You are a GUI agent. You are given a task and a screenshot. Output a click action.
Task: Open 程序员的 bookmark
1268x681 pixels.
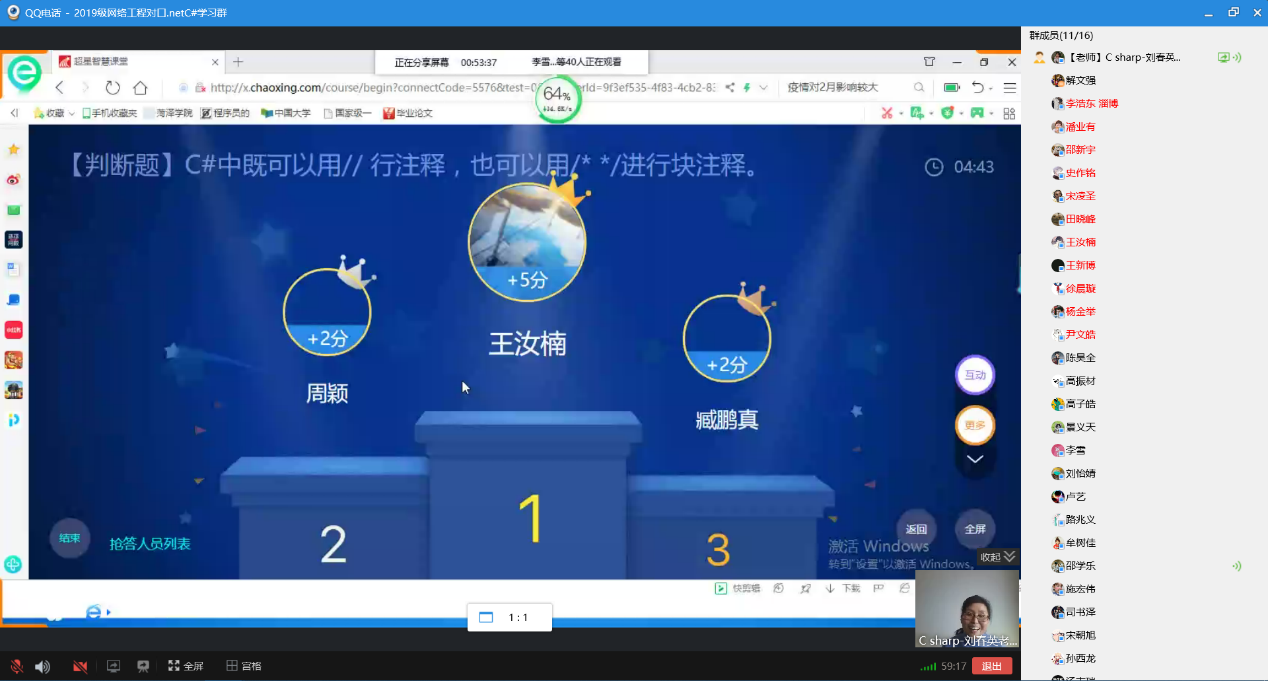pos(225,113)
